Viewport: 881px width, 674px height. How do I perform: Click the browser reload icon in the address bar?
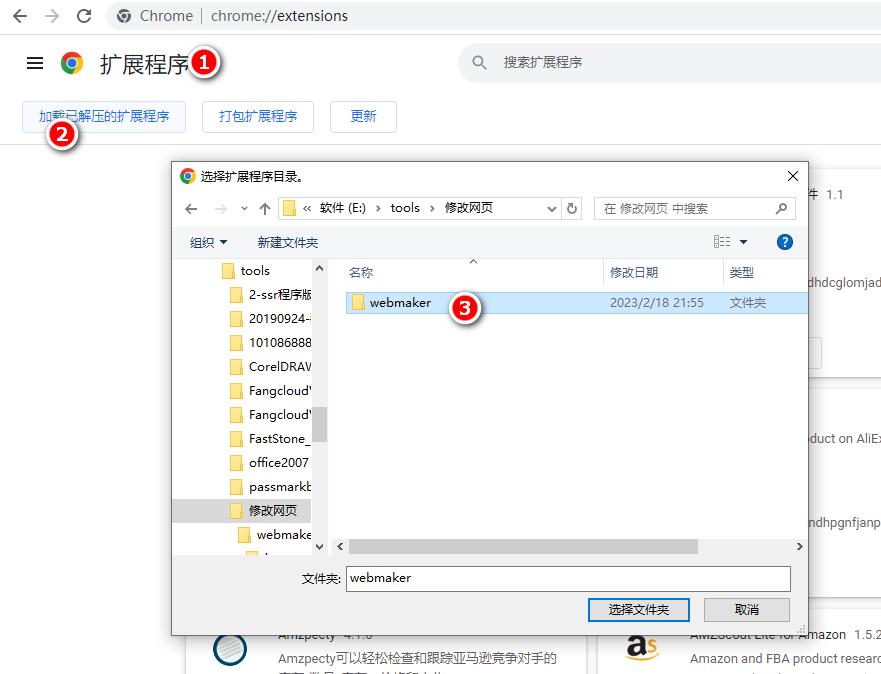click(84, 16)
